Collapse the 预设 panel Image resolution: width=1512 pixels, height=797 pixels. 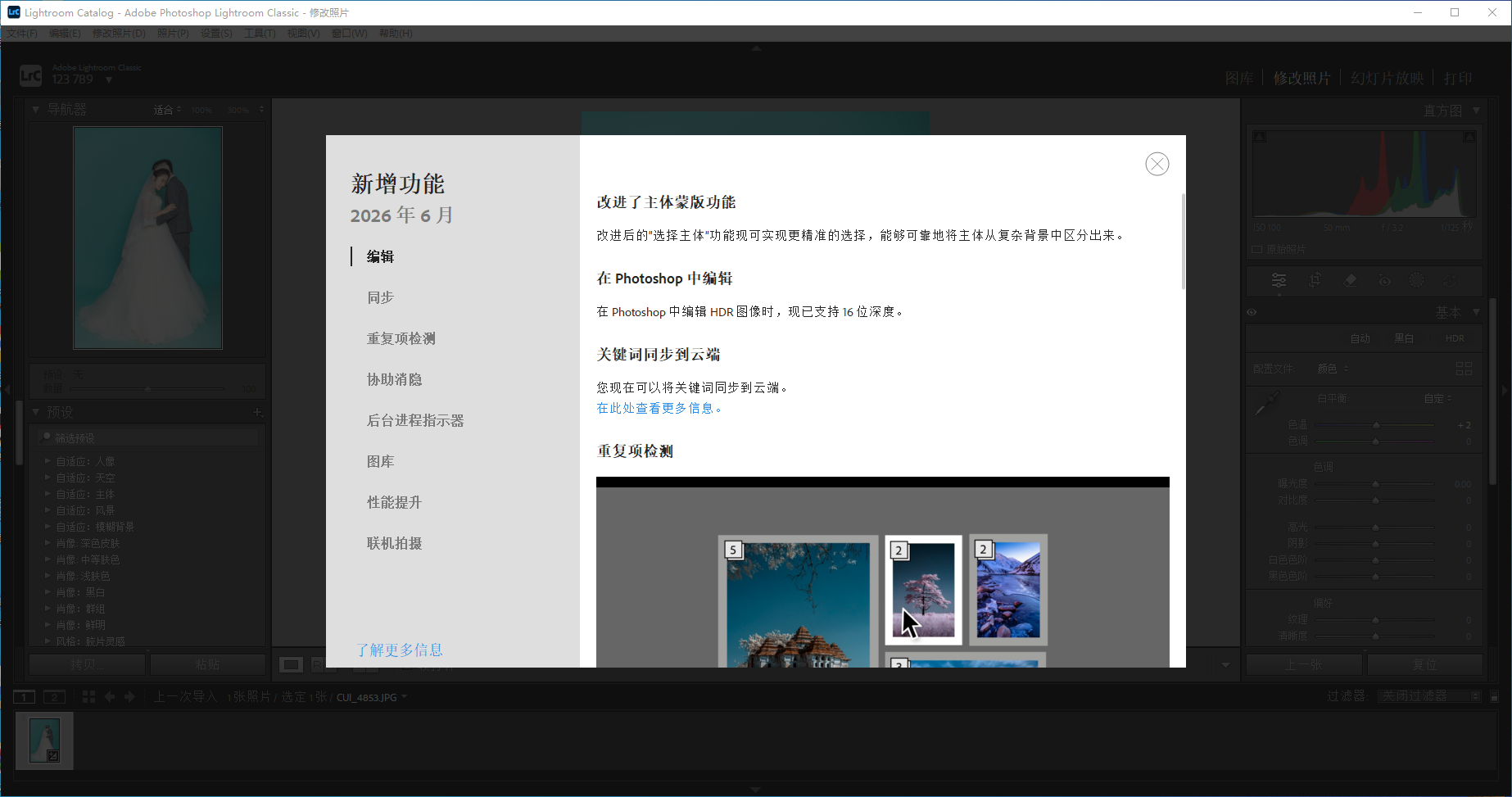[35, 412]
